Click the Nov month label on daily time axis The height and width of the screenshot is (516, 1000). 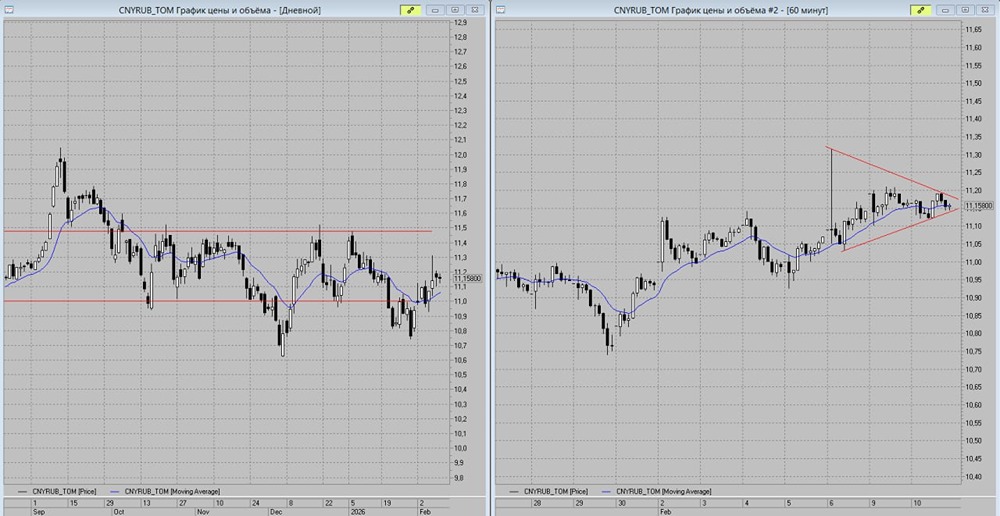coord(204,511)
